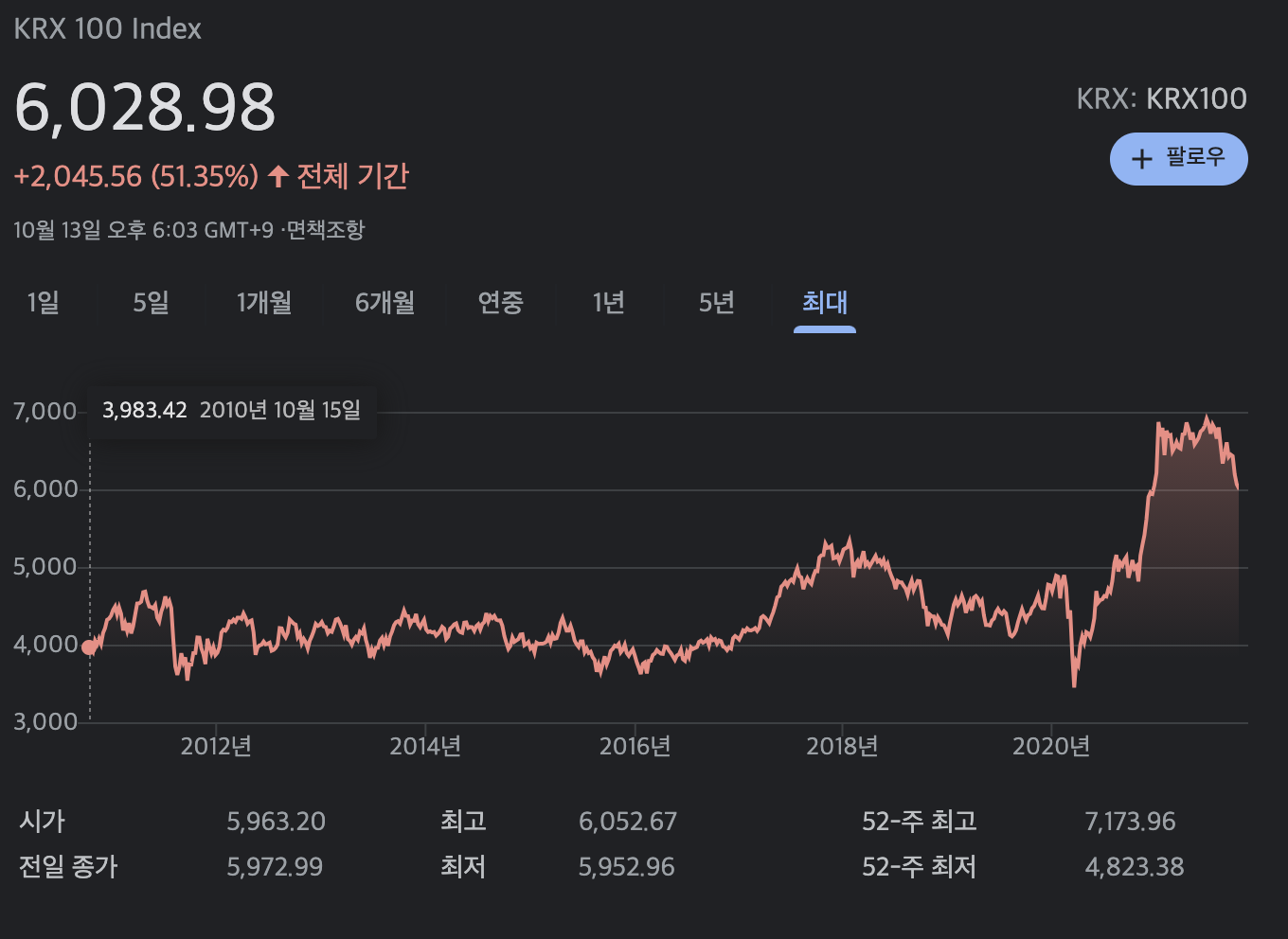Click the 전일 종가 label
The height and width of the screenshot is (939, 1288).
coord(68,867)
